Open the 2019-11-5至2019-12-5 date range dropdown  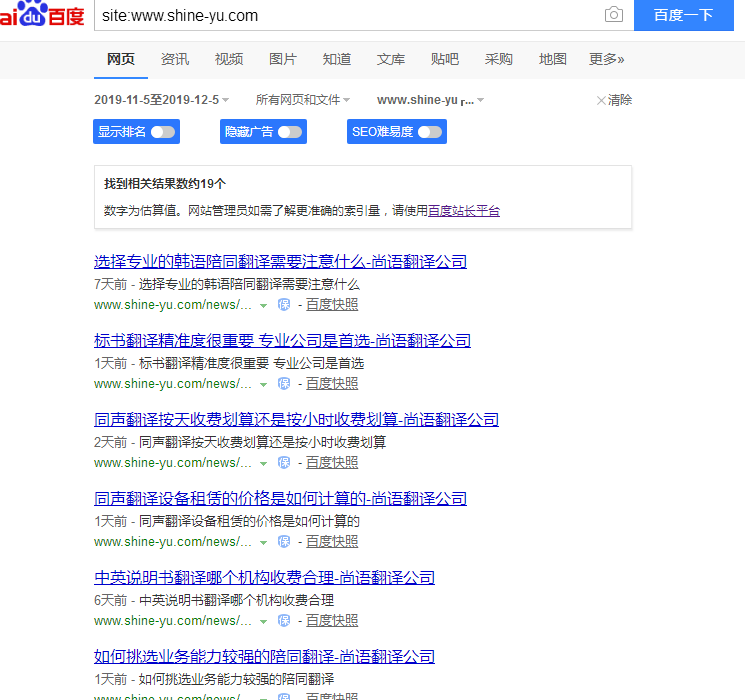162,100
